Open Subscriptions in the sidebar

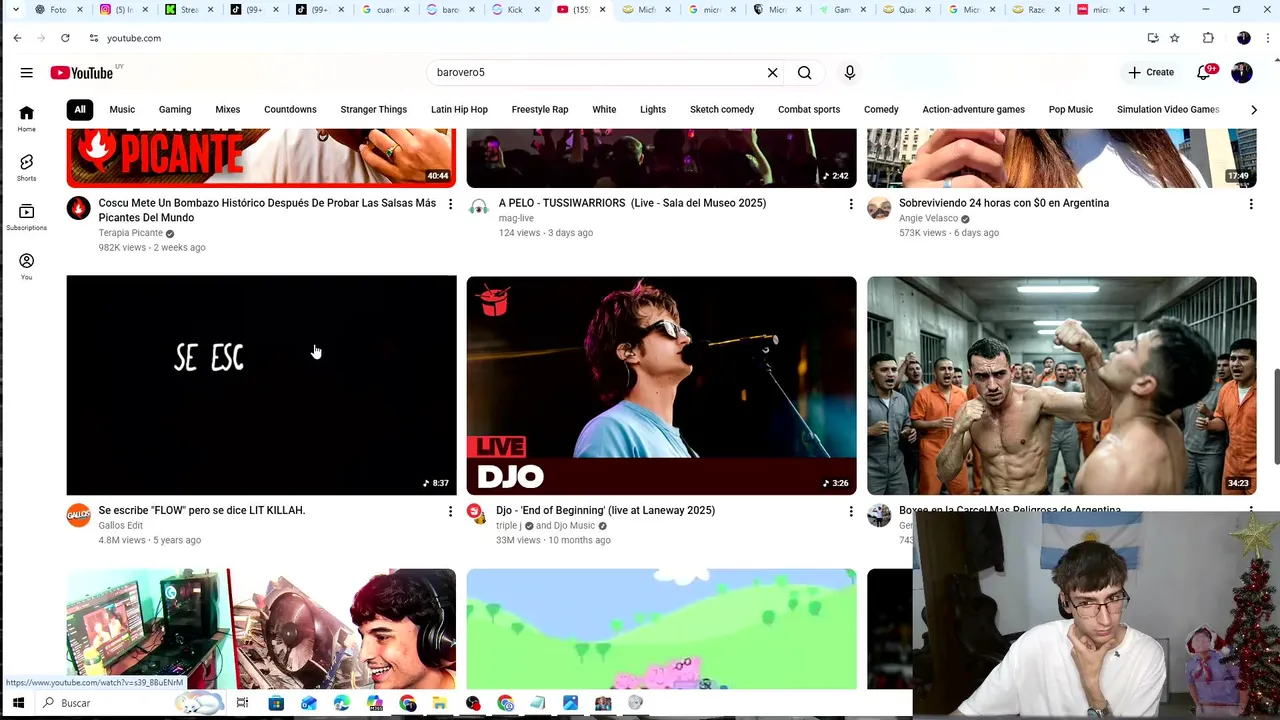(x=26, y=217)
